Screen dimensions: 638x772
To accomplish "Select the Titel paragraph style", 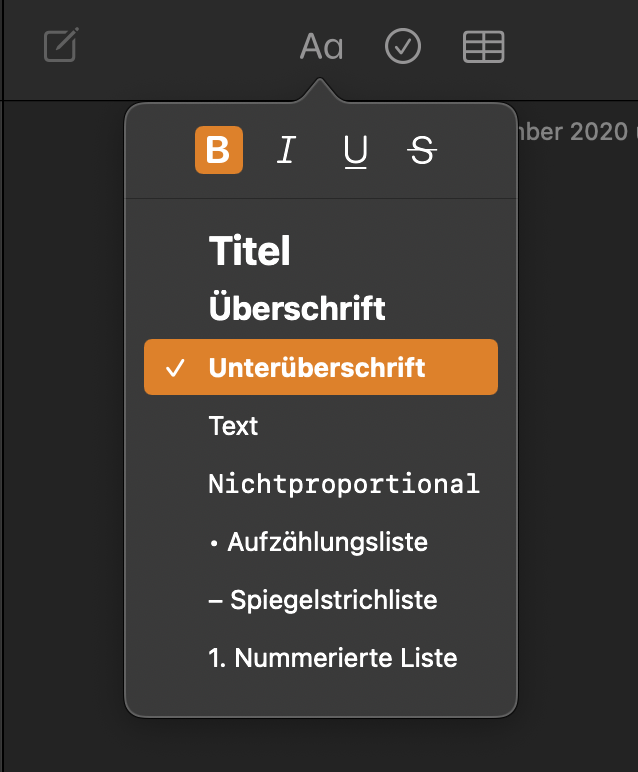I will point(249,251).
